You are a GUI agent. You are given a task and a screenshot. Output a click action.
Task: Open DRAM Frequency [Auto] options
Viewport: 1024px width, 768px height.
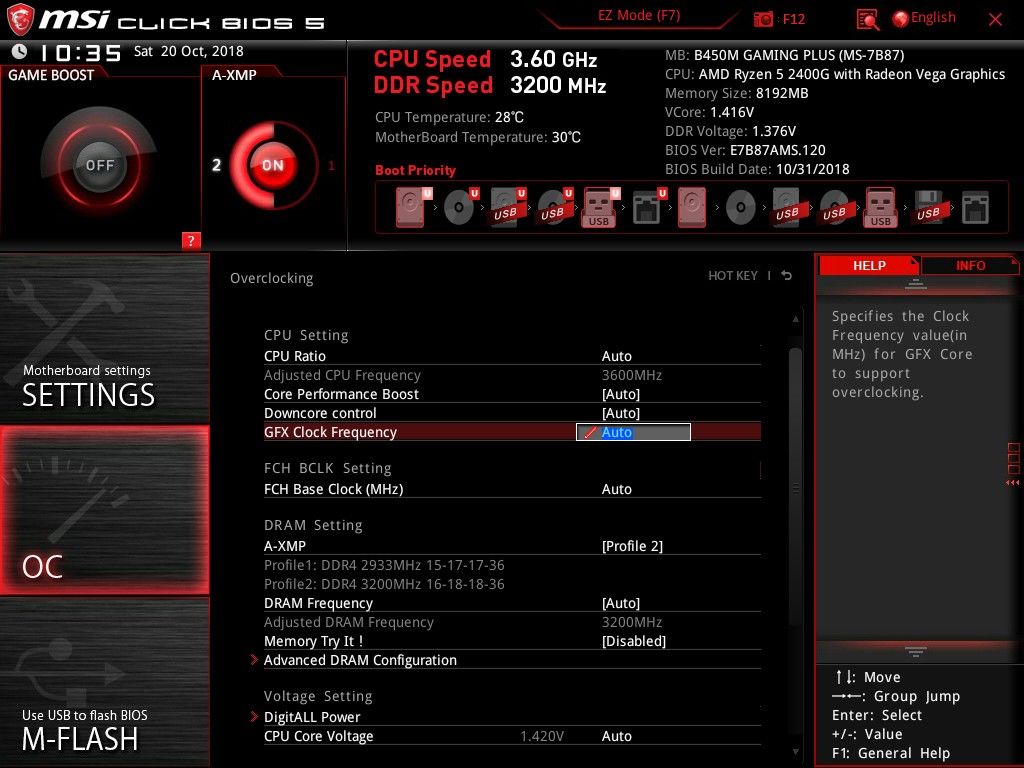coord(621,603)
